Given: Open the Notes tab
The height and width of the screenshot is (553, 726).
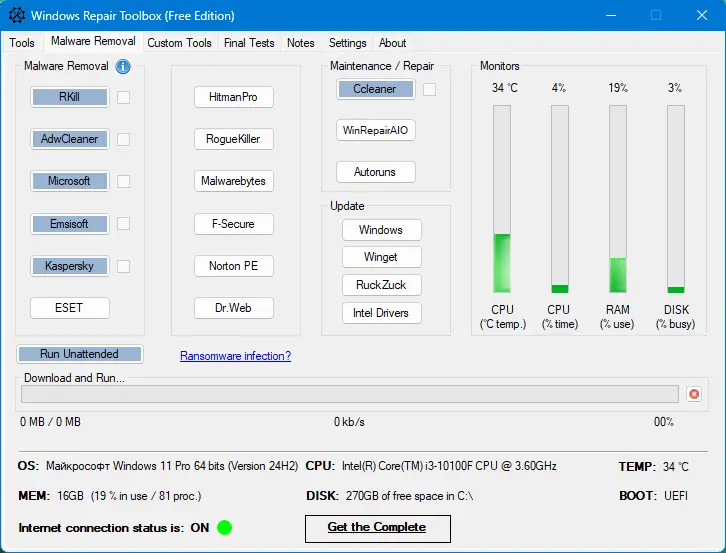Looking at the screenshot, I should click(x=300, y=43).
